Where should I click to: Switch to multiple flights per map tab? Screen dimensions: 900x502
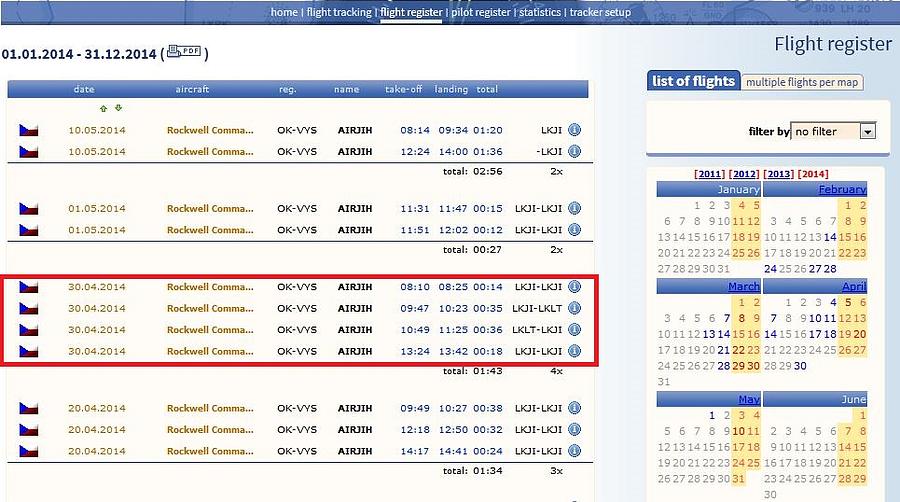(x=802, y=82)
